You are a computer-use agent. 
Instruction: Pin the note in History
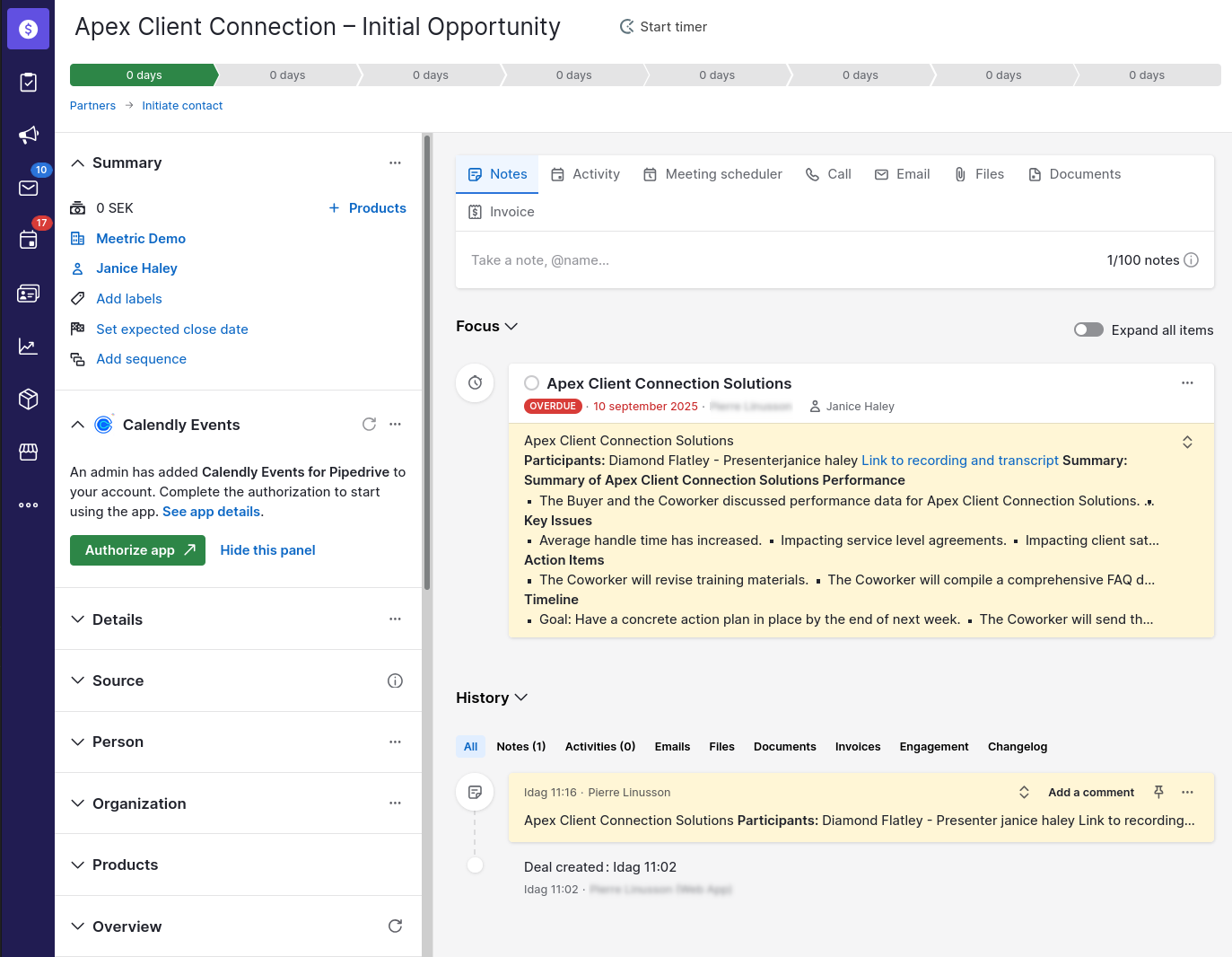tap(1158, 792)
